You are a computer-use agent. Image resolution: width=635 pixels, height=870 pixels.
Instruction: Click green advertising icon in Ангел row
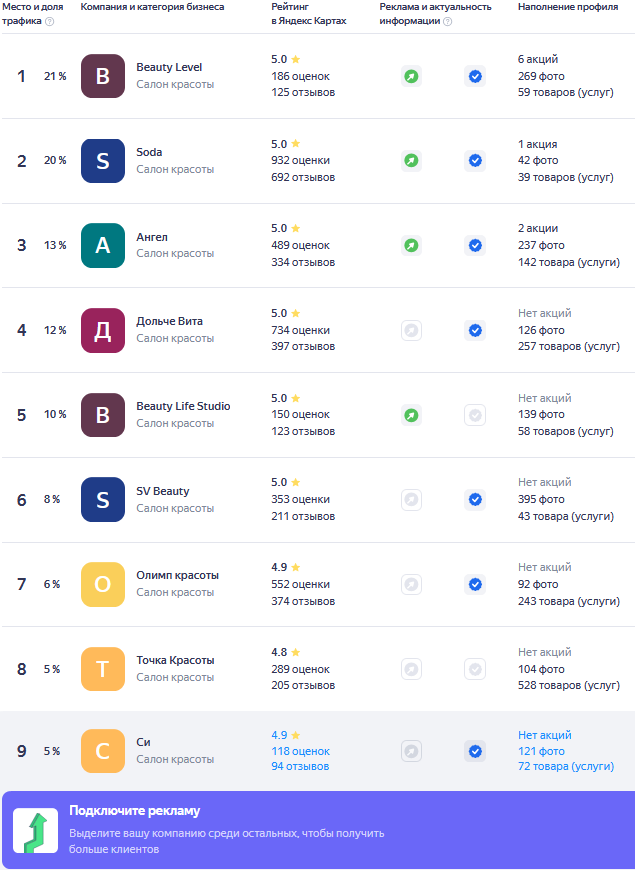[411, 245]
